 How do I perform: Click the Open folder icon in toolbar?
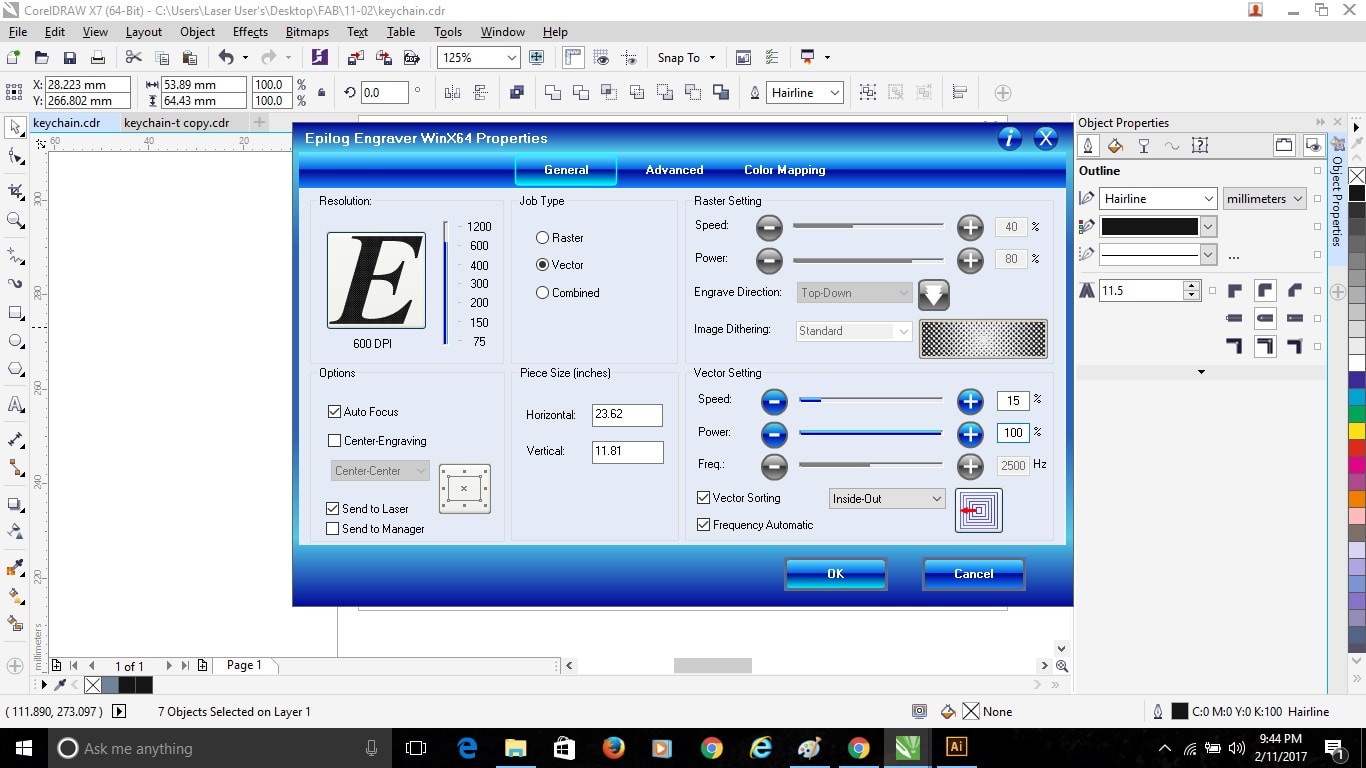point(41,58)
